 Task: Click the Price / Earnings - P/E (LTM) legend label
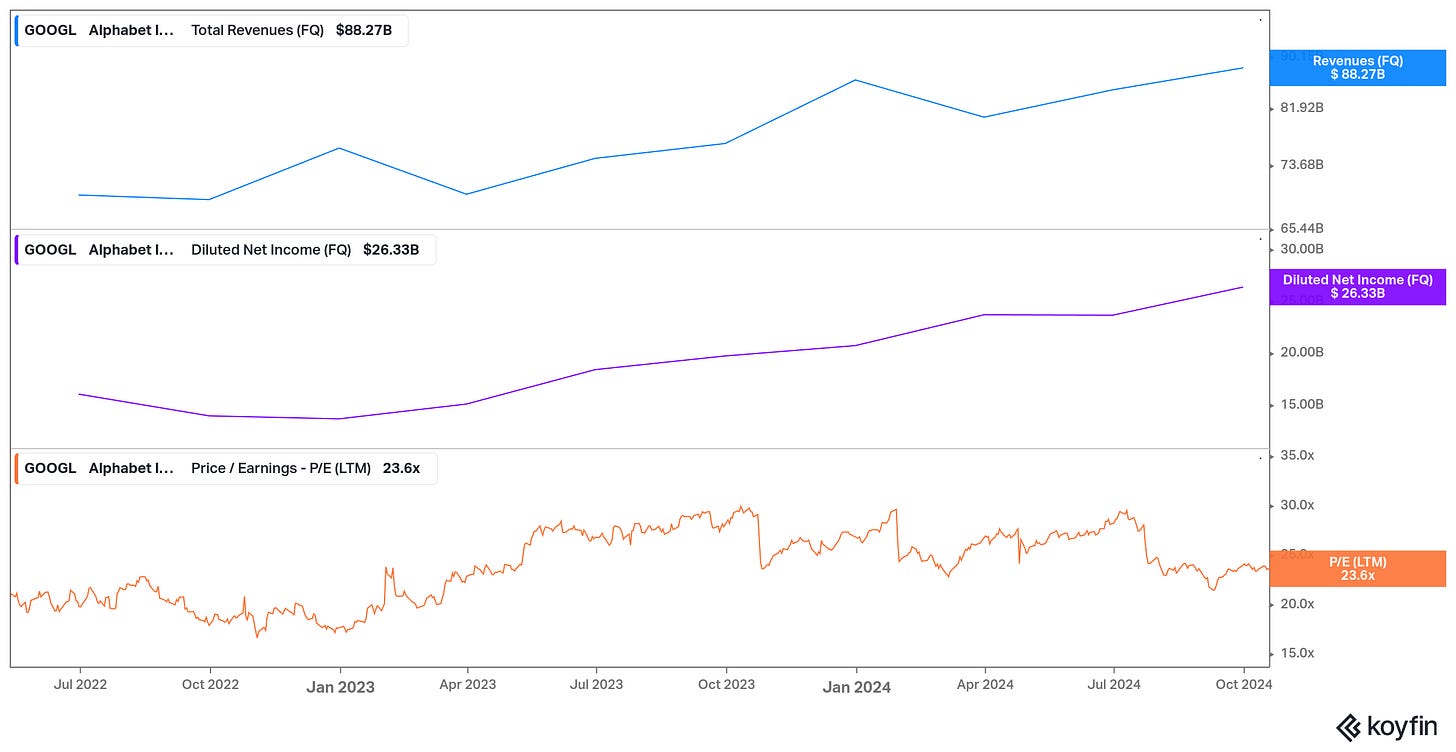[281, 468]
